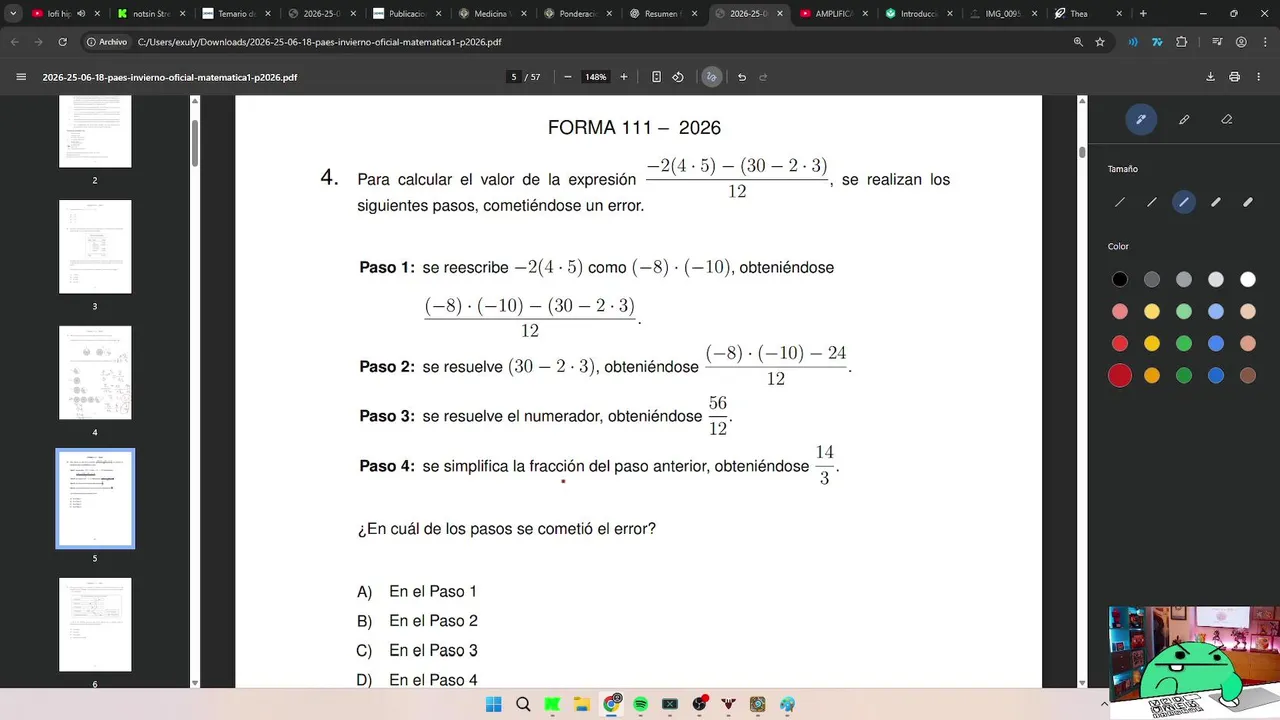Viewport: 1280px width, 720px height.
Task: Open page 2 thumbnail
Action: (x=95, y=132)
